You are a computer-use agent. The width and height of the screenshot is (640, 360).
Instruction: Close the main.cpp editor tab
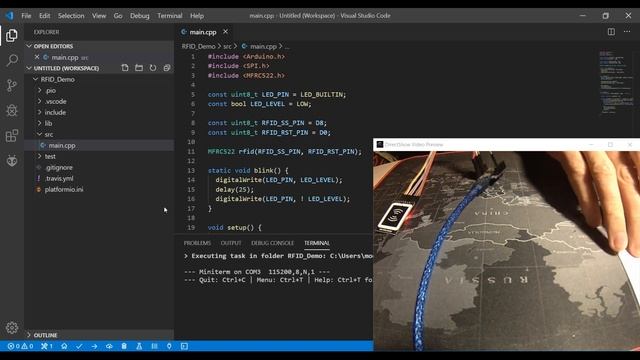pyautogui.click(x=225, y=31)
